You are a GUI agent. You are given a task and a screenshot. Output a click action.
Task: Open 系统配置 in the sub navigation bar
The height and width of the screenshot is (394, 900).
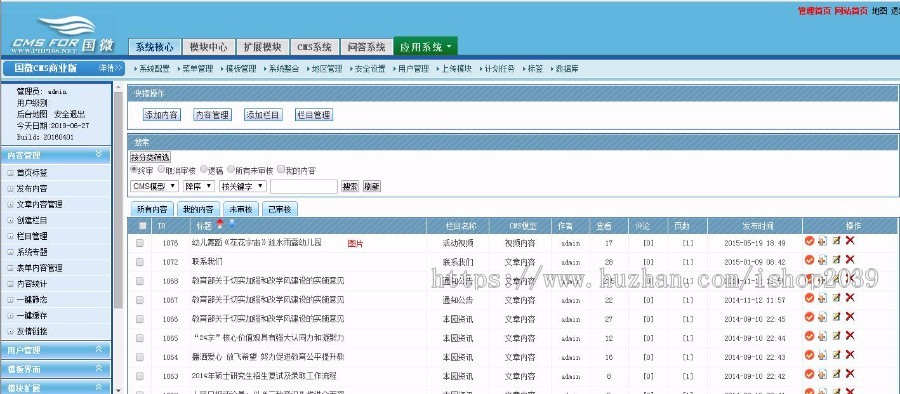[x=154, y=68]
